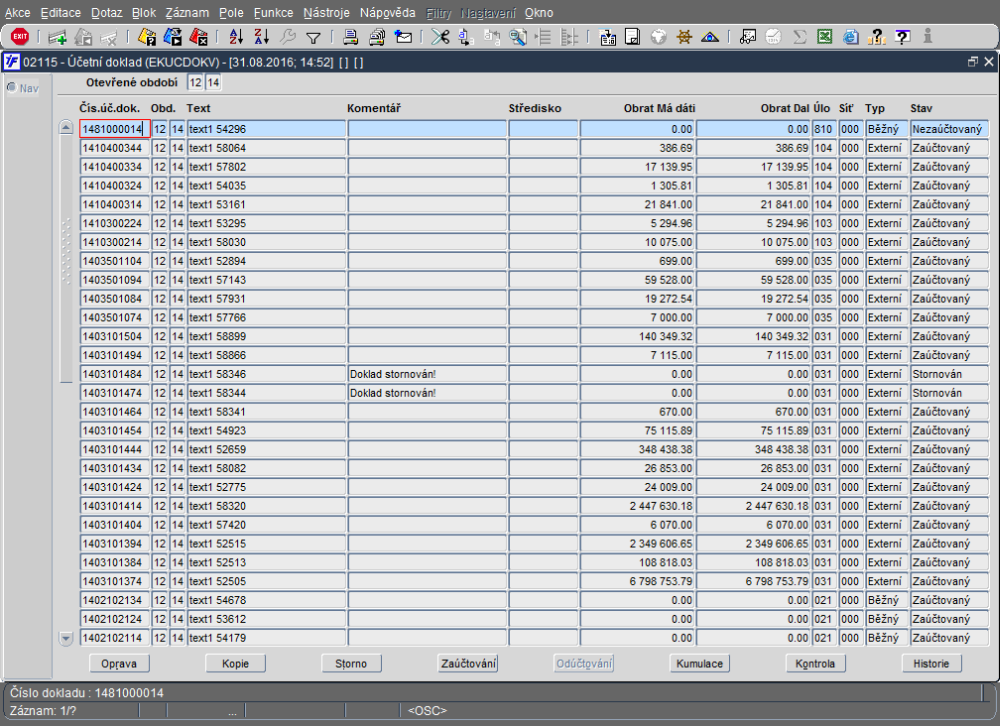Click the single printer icon

pyautogui.click(x=350, y=37)
